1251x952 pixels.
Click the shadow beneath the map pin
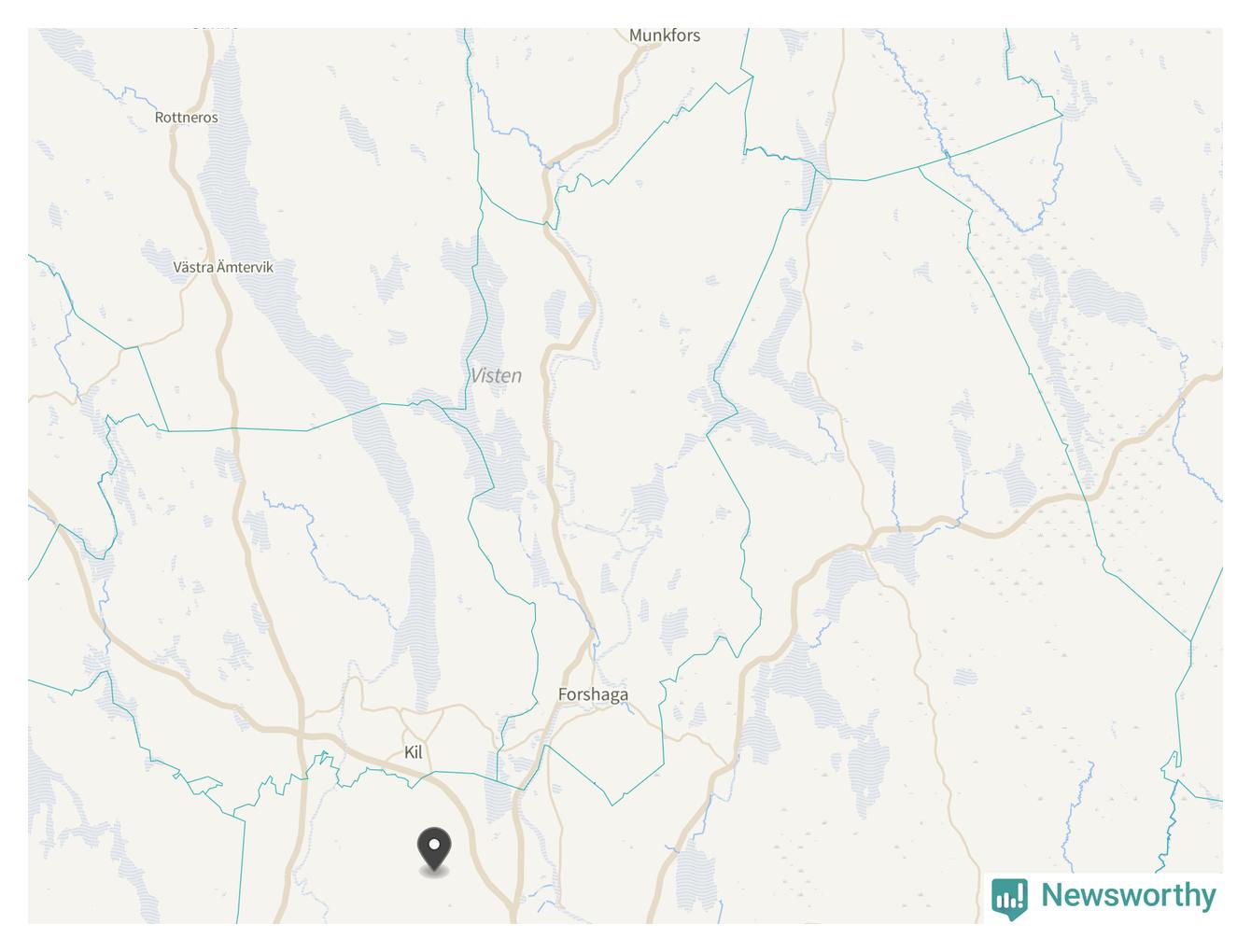[434, 872]
